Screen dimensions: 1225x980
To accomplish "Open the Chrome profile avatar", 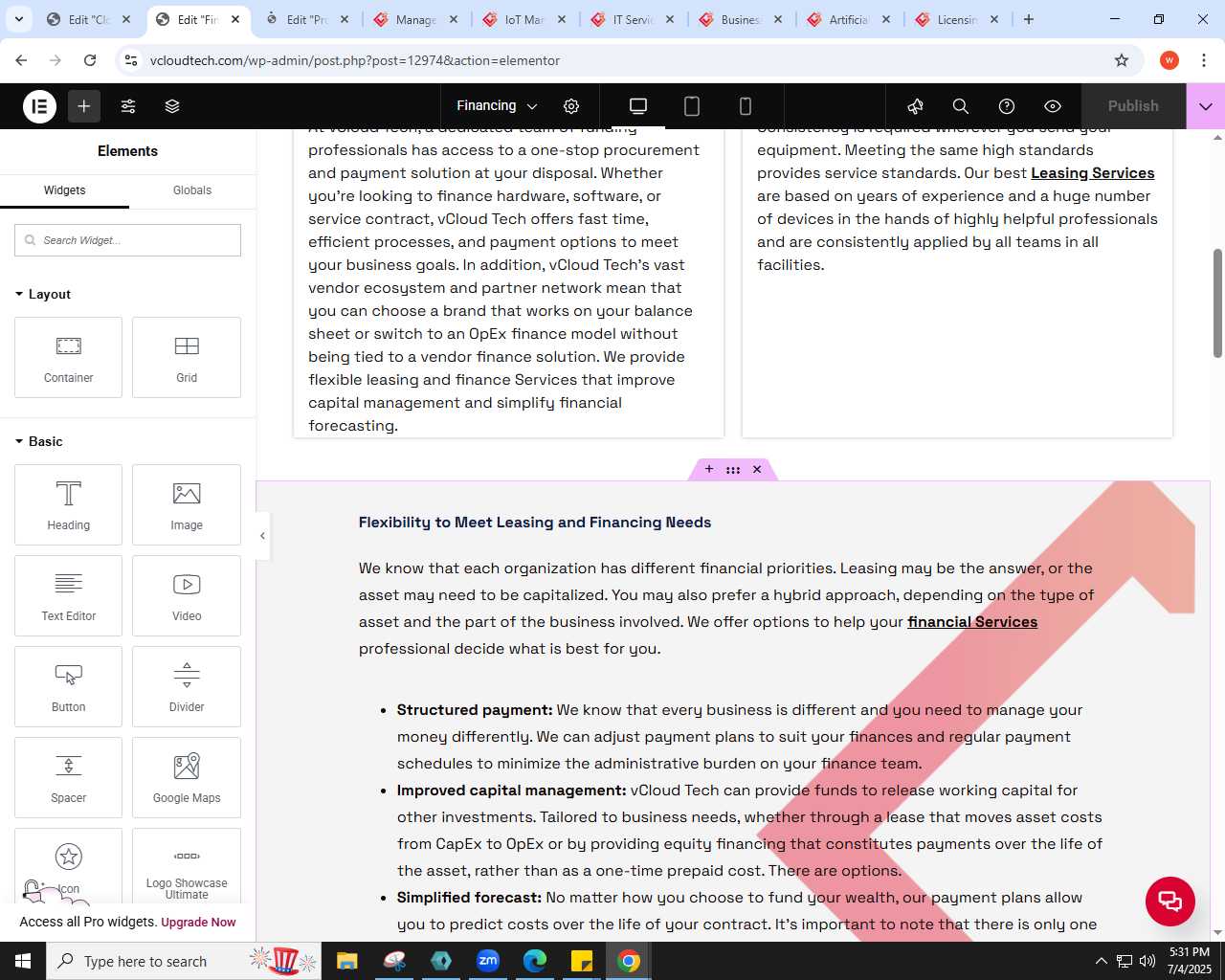I will (1169, 60).
